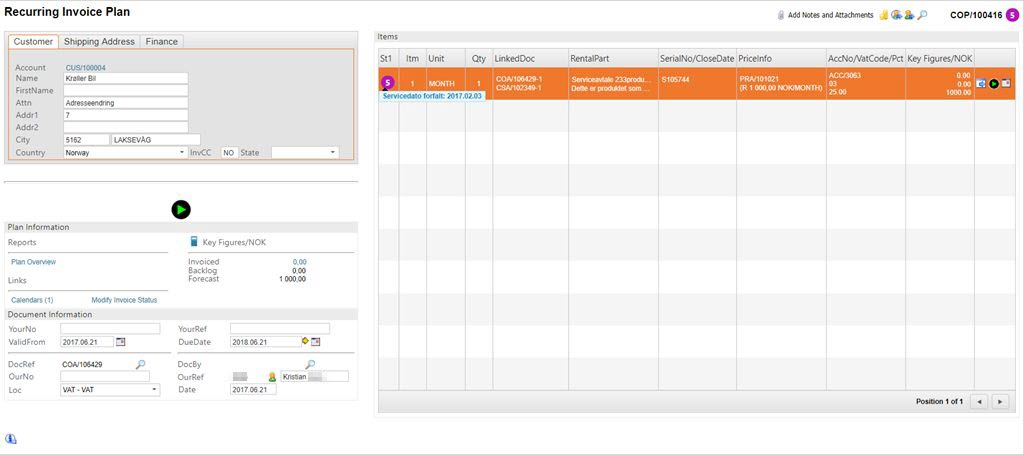The width and height of the screenshot is (1024, 455).
Task: Open the Finance tab
Action: coord(161,42)
